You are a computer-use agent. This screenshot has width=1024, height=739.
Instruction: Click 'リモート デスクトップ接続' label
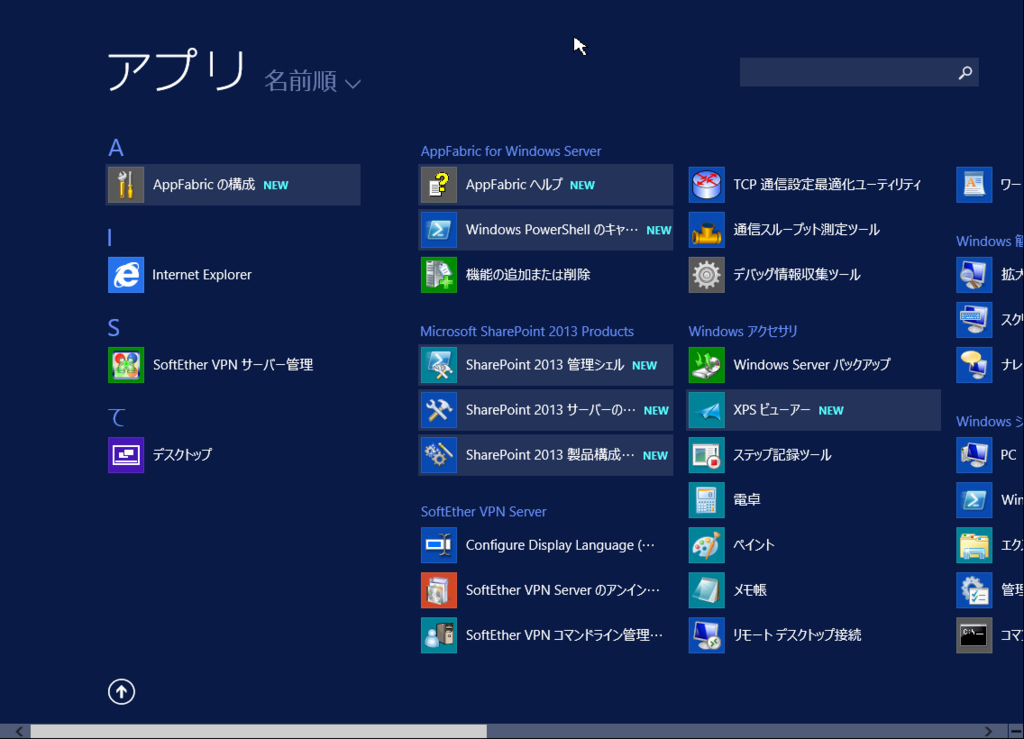tap(797, 635)
